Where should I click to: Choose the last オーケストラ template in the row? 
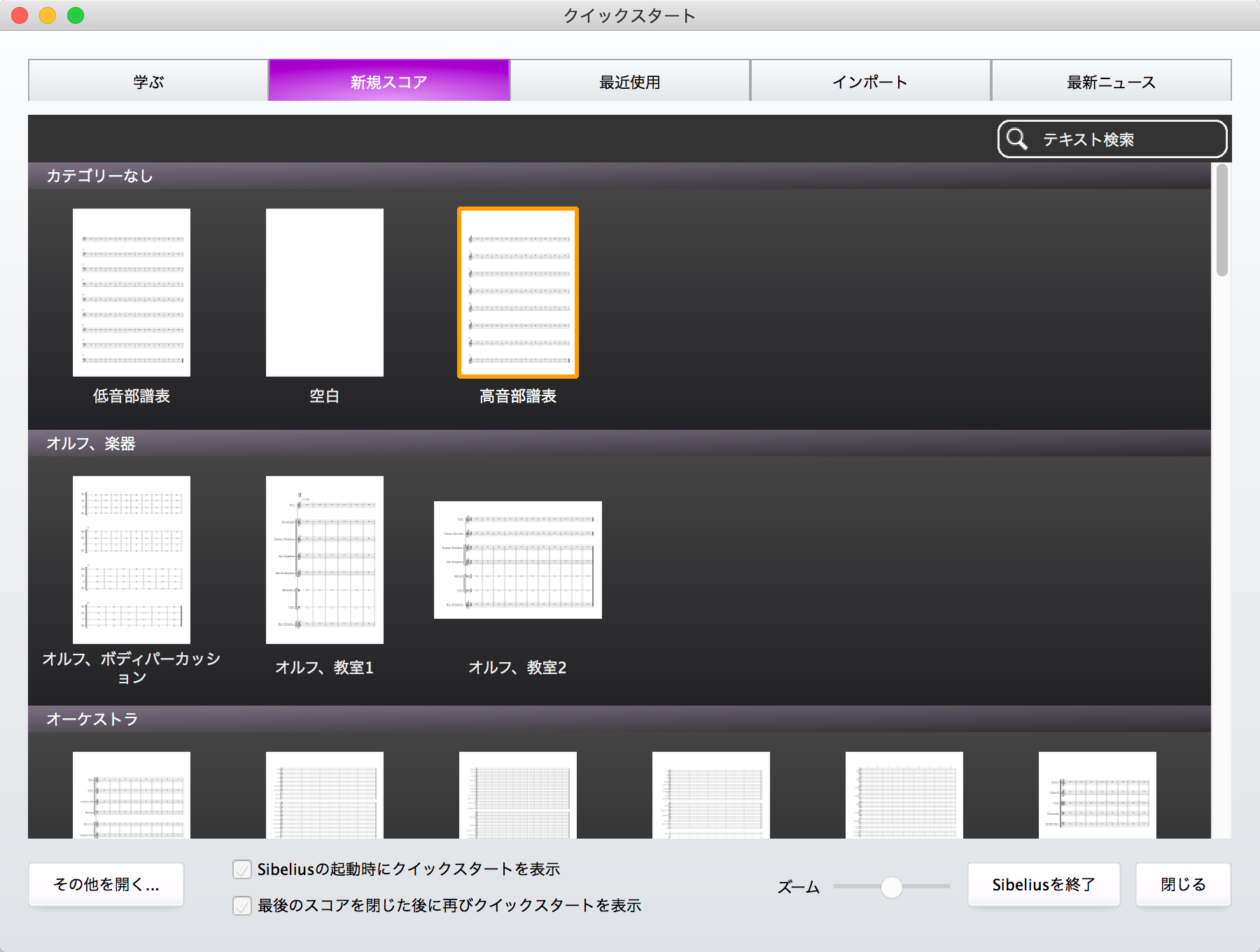[1098, 795]
